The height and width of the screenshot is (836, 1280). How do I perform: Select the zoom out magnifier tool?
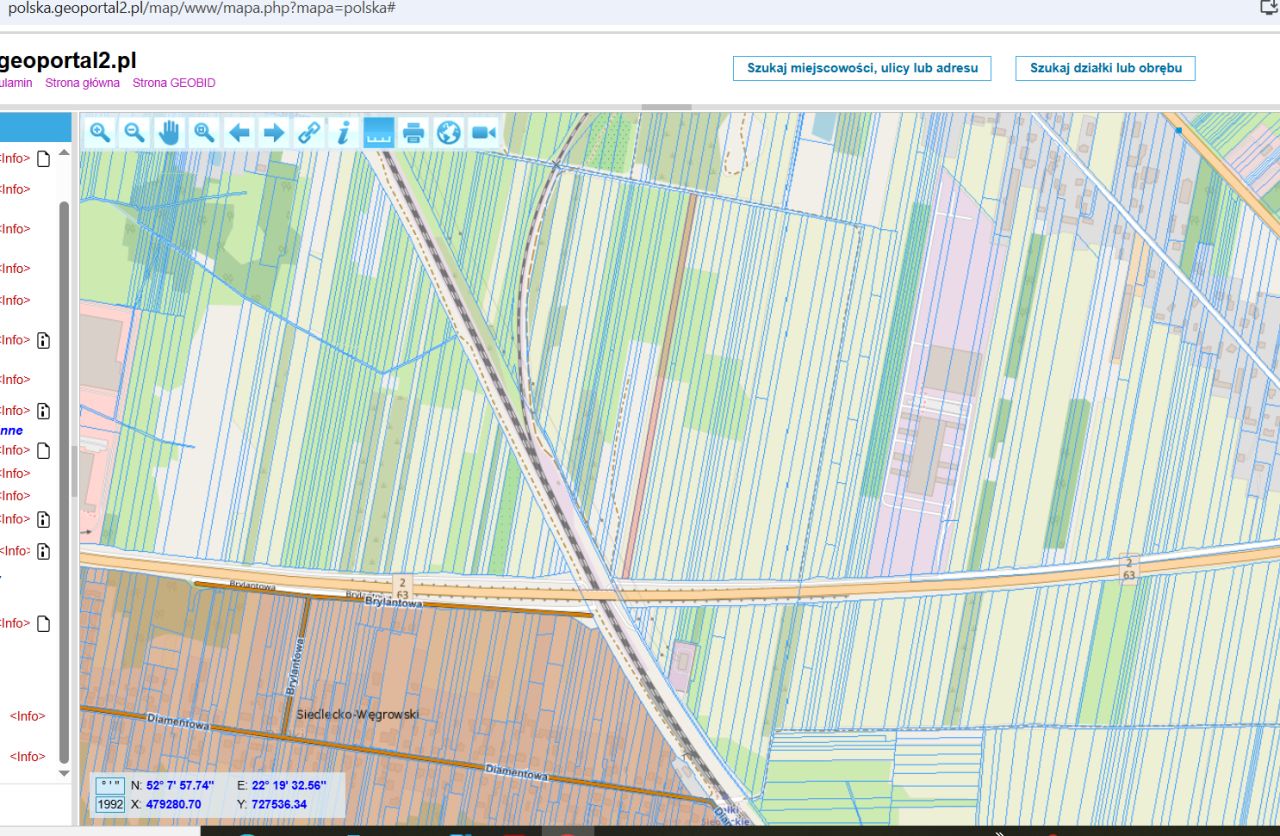point(134,132)
